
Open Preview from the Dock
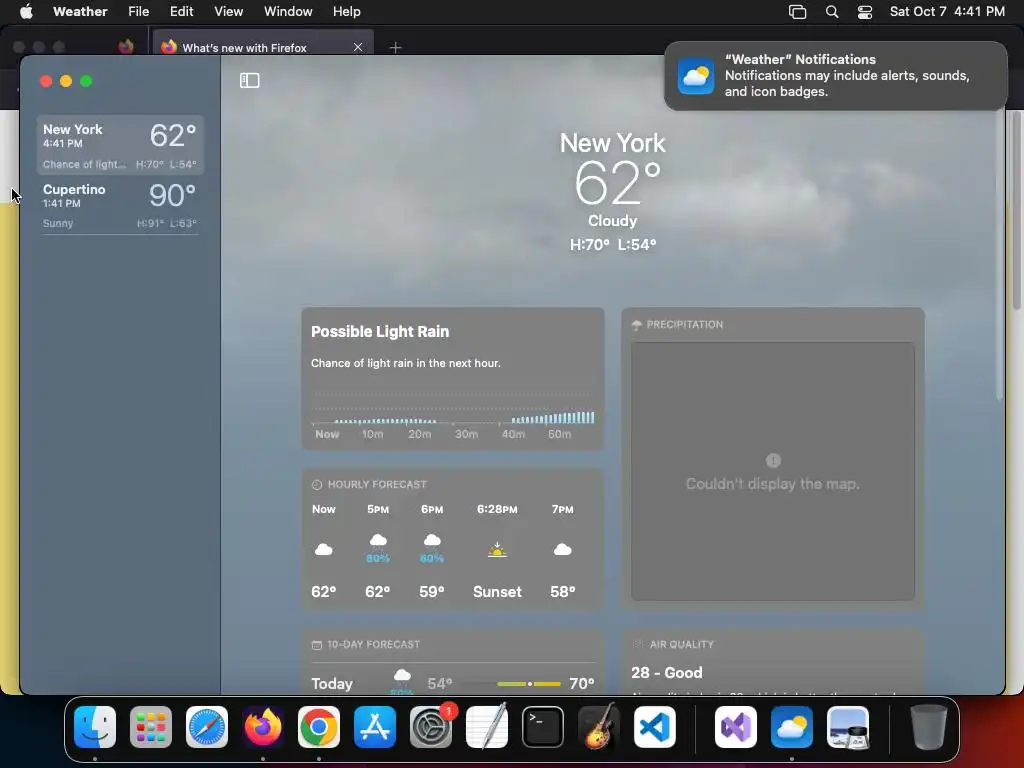848,727
